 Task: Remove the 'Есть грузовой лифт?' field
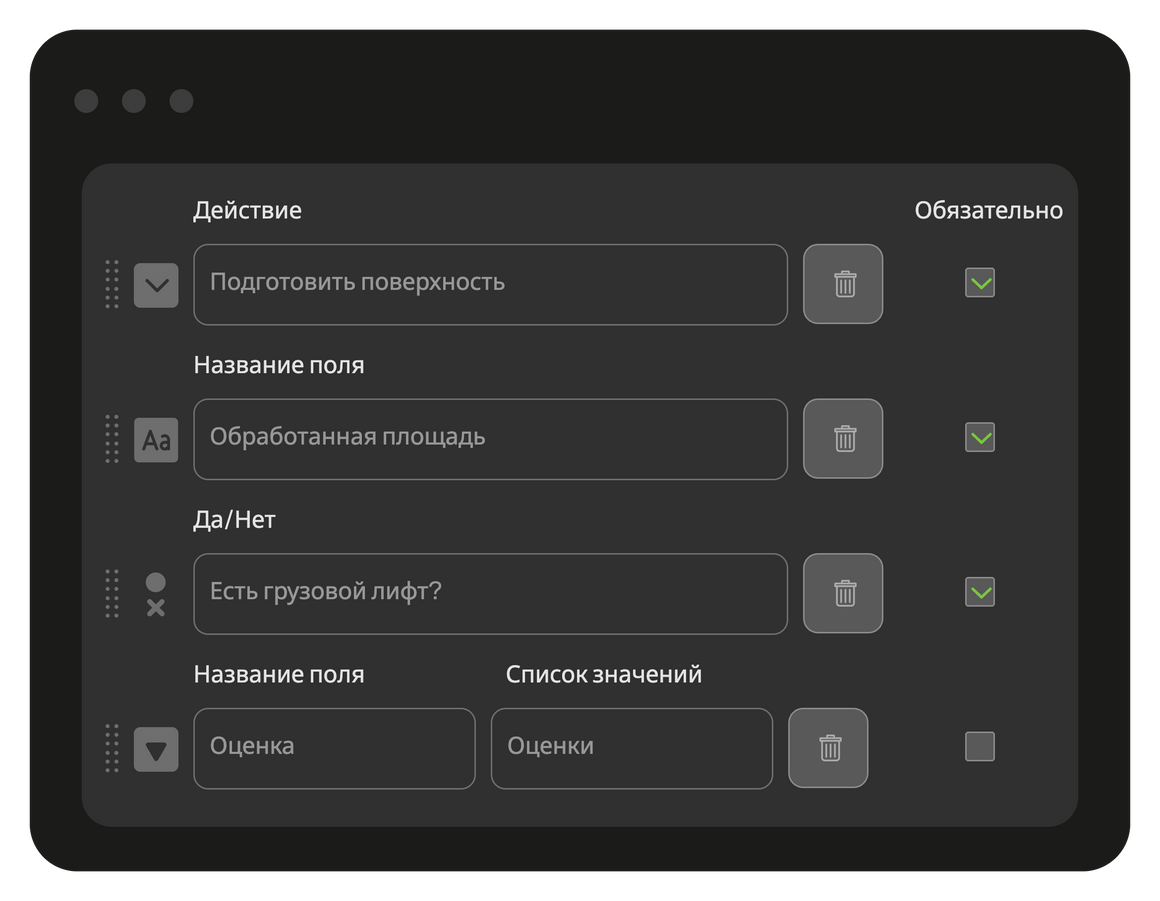[x=843, y=593]
